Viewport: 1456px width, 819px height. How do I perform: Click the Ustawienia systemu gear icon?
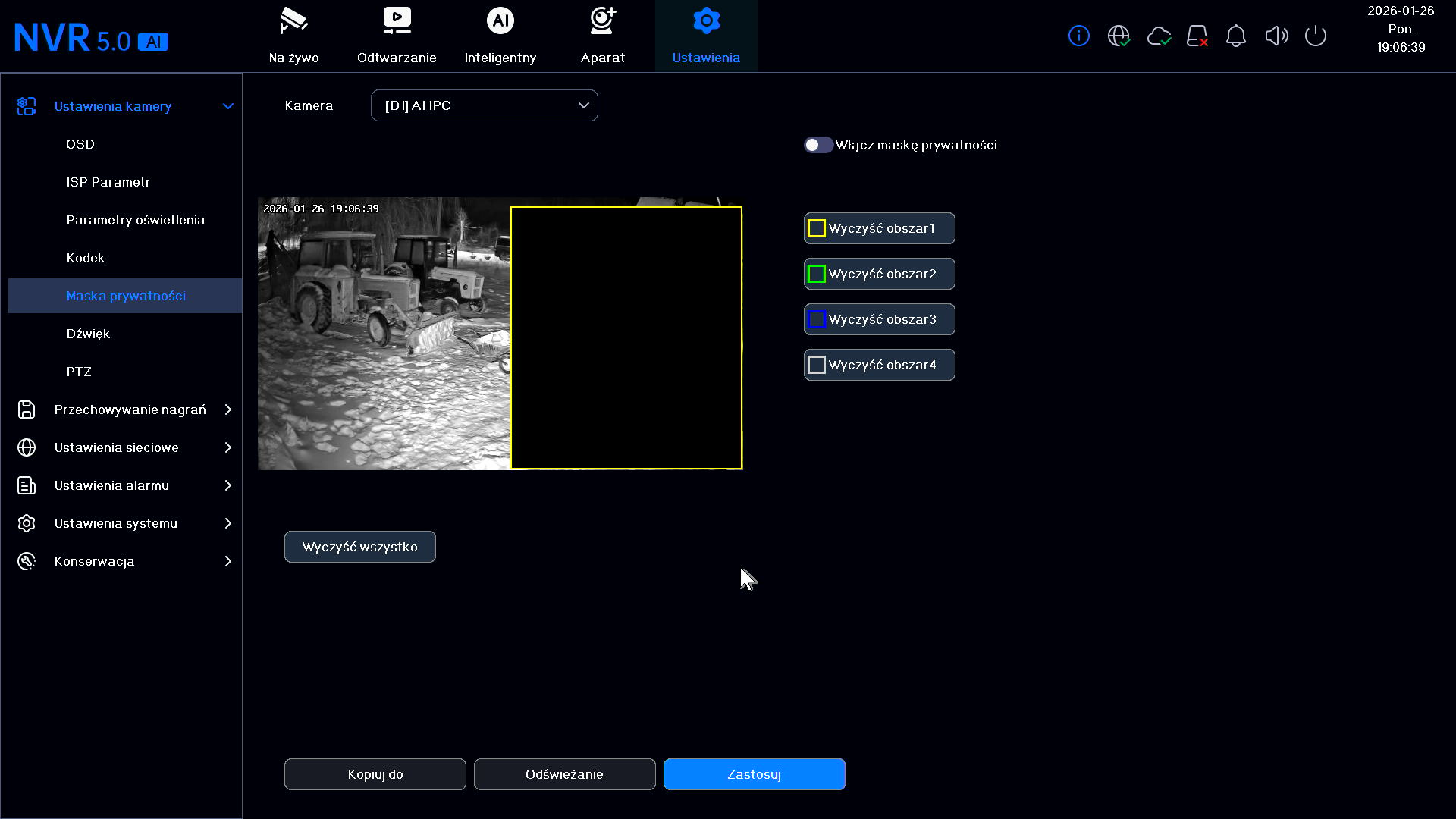tap(27, 523)
